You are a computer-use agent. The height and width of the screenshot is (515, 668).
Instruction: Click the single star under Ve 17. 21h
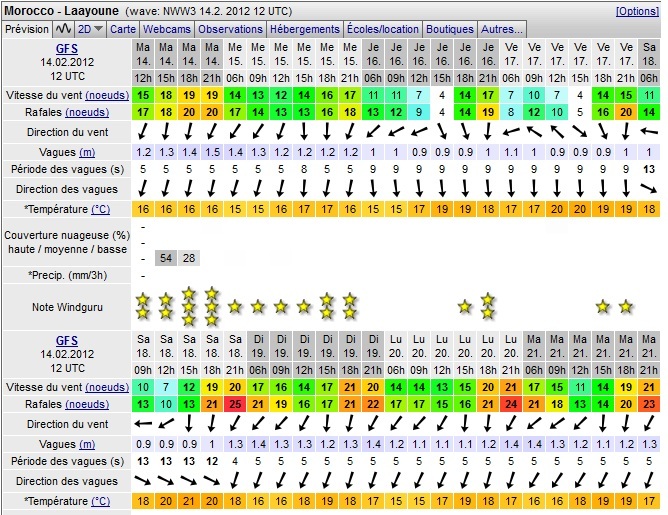point(626,307)
